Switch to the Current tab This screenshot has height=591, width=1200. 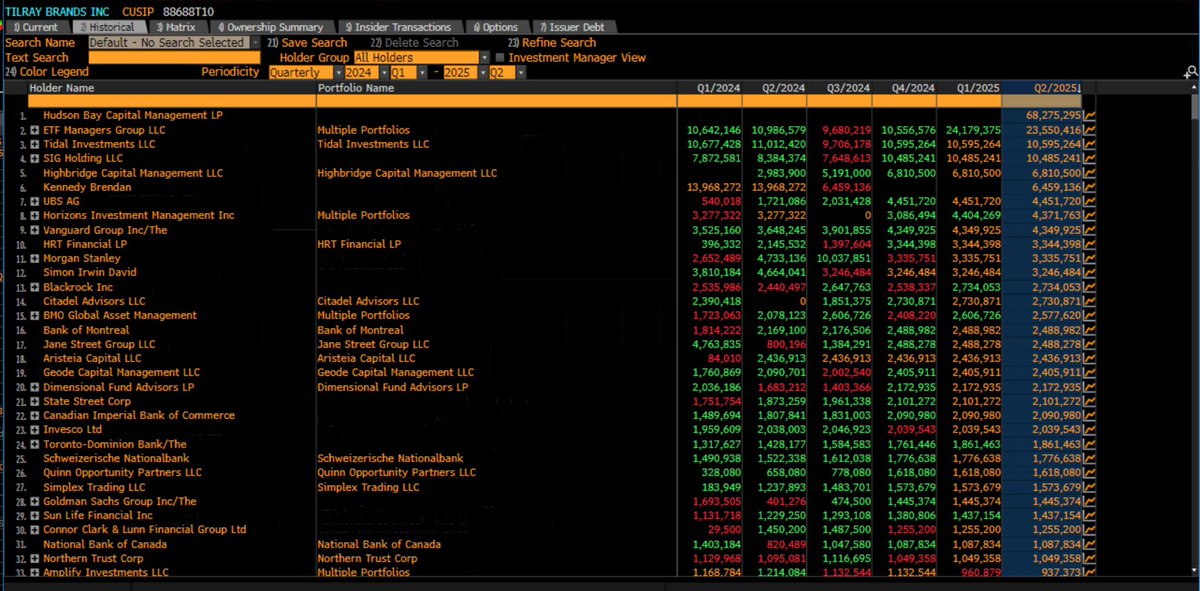(x=36, y=27)
